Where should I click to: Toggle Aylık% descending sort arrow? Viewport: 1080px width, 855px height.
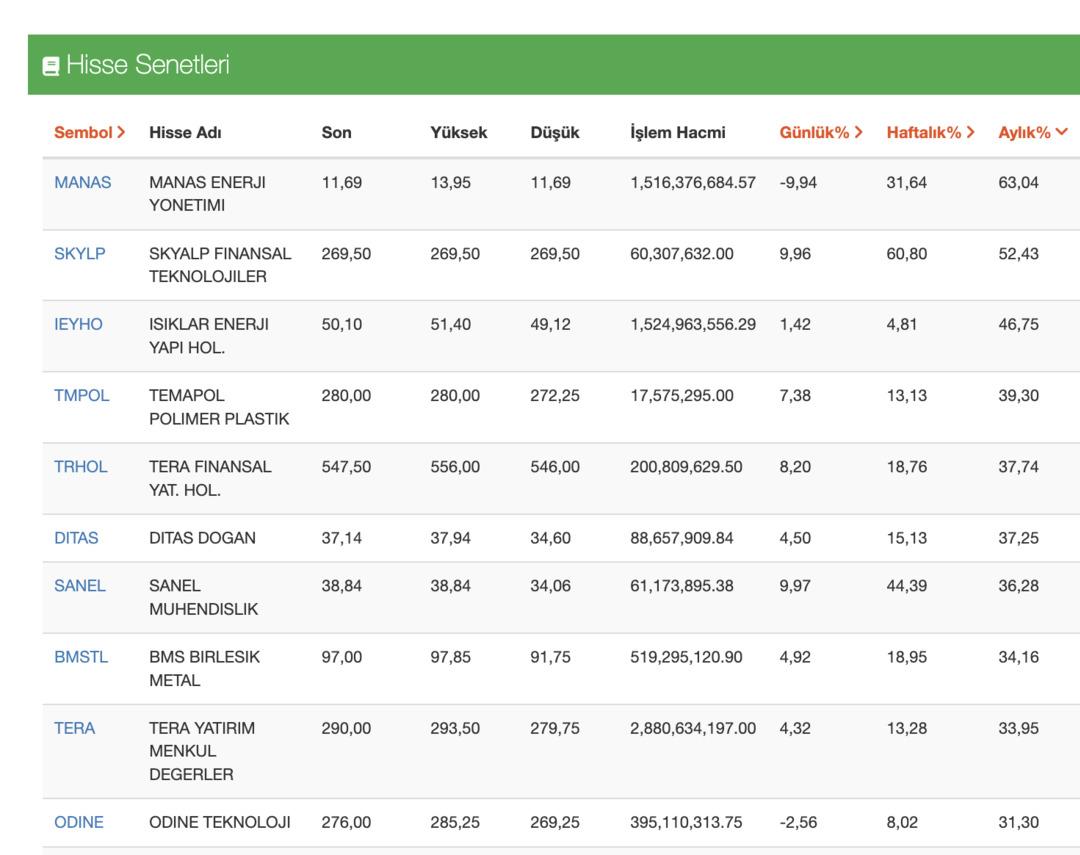click(x=1061, y=132)
